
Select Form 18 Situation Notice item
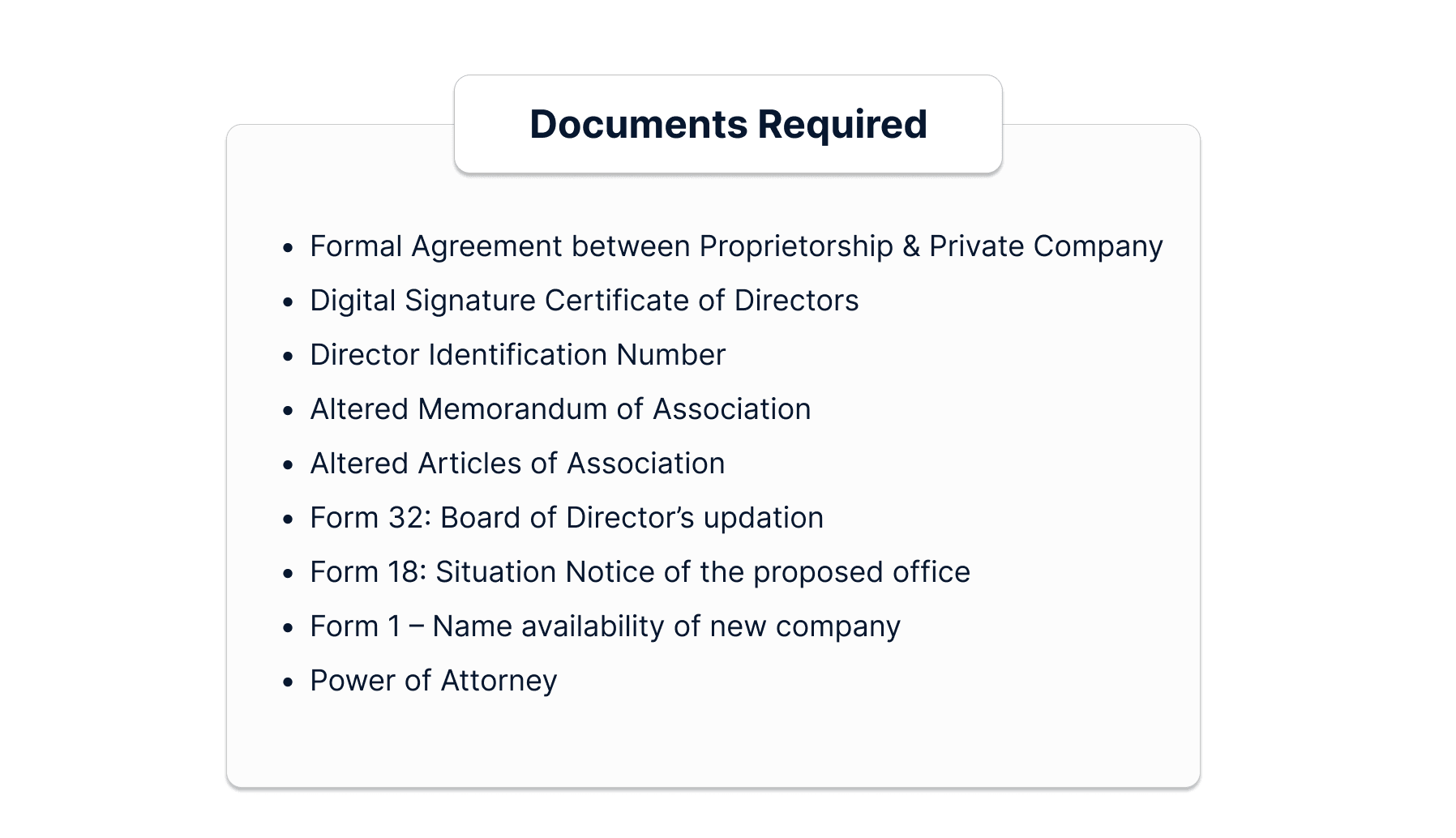point(640,572)
